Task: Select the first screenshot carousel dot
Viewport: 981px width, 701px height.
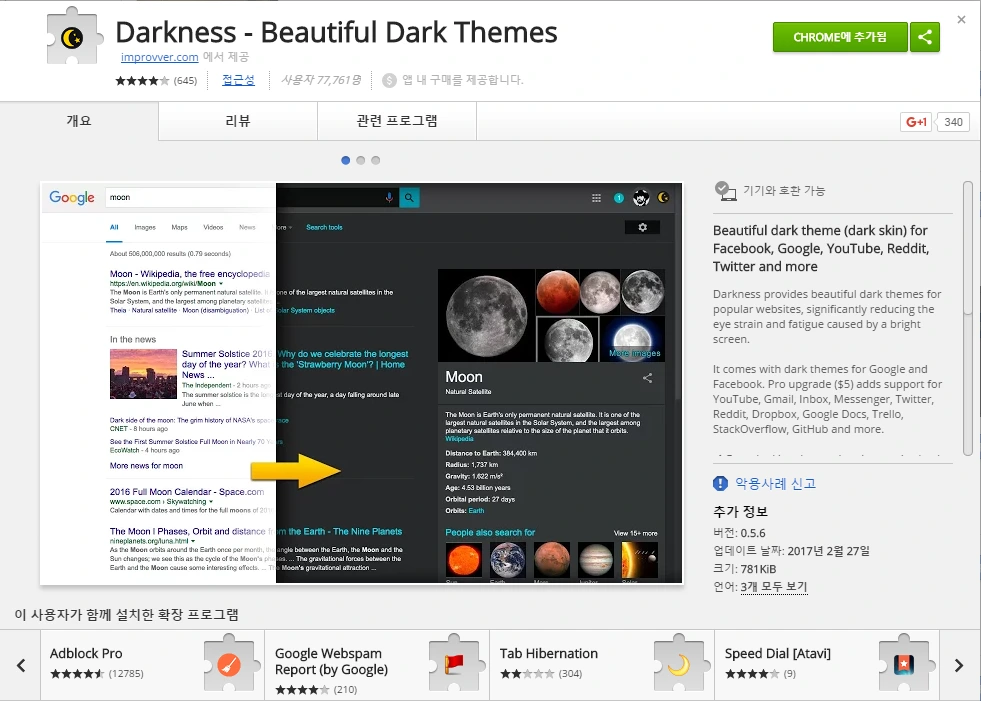Action: click(x=345, y=160)
